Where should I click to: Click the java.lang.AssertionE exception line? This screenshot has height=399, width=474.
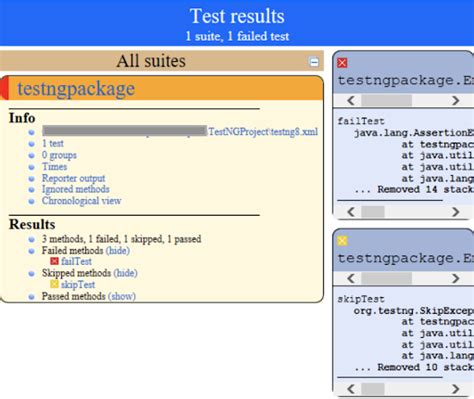(x=414, y=133)
